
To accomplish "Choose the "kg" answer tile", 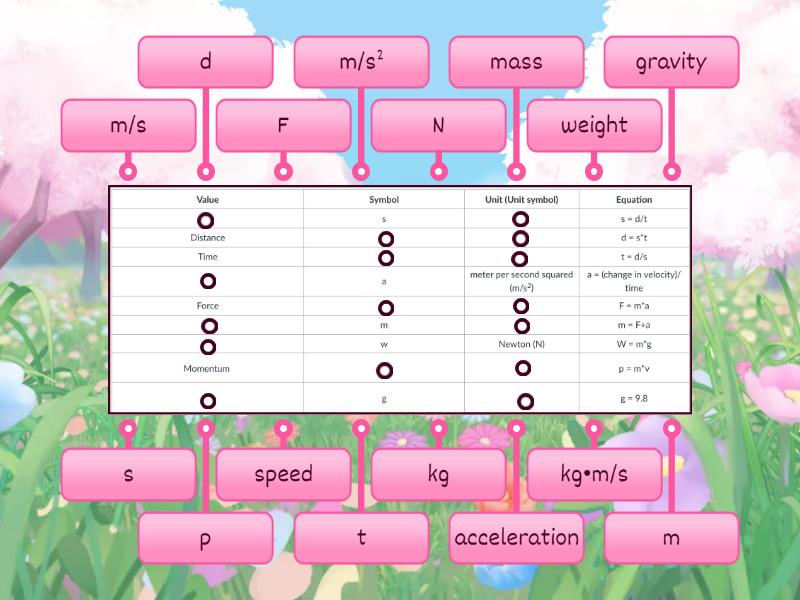I will pyautogui.click(x=439, y=475).
